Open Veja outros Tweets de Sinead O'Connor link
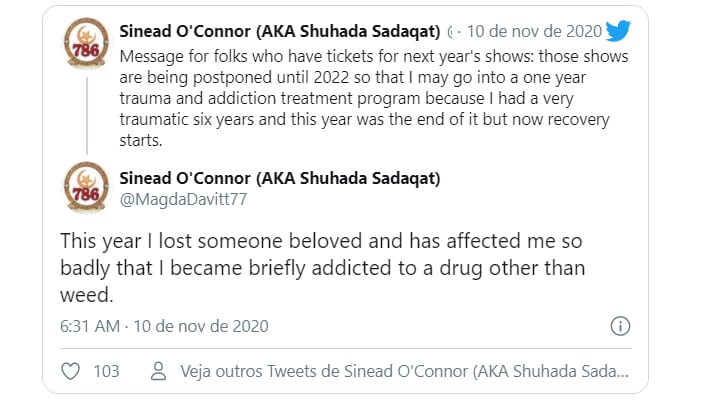Viewport: 704px width, 412px height. pyautogui.click(x=404, y=371)
